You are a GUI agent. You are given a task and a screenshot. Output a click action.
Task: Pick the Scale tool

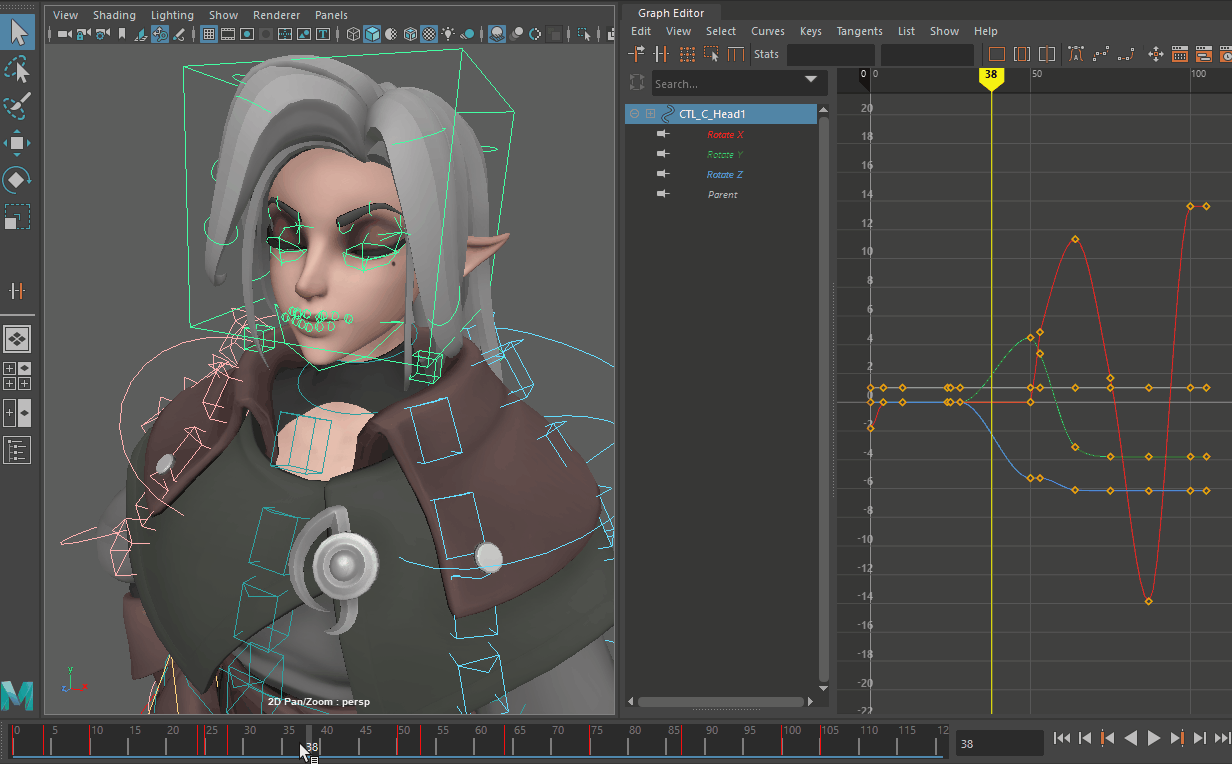coord(18,217)
